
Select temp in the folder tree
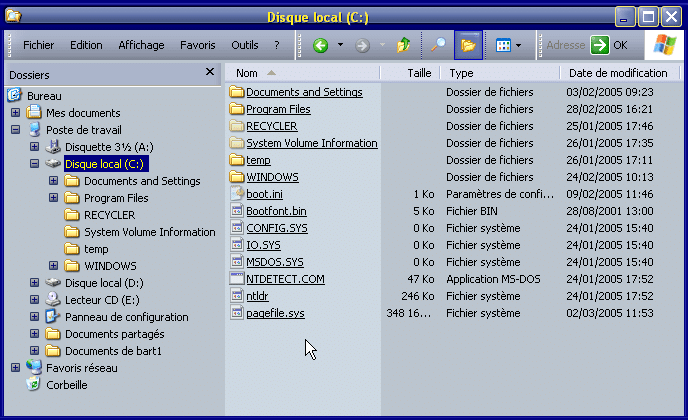(x=96, y=249)
